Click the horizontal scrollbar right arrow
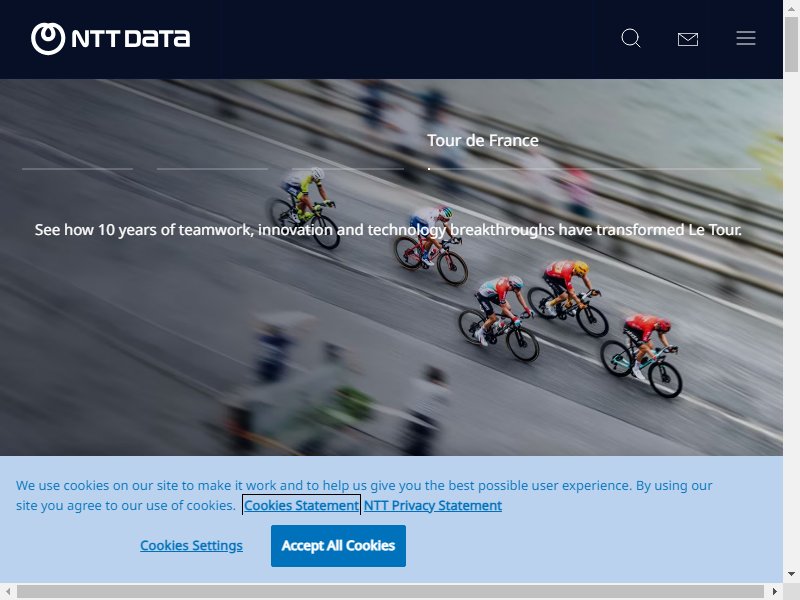 [x=774, y=592]
